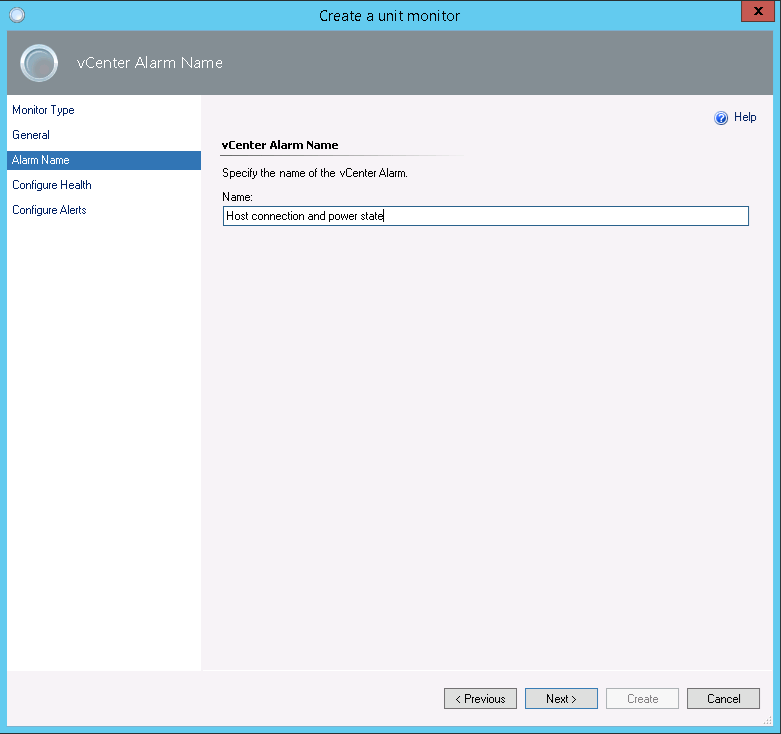Go to the Monitor Type step
The image size is (781, 734).
pos(43,110)
